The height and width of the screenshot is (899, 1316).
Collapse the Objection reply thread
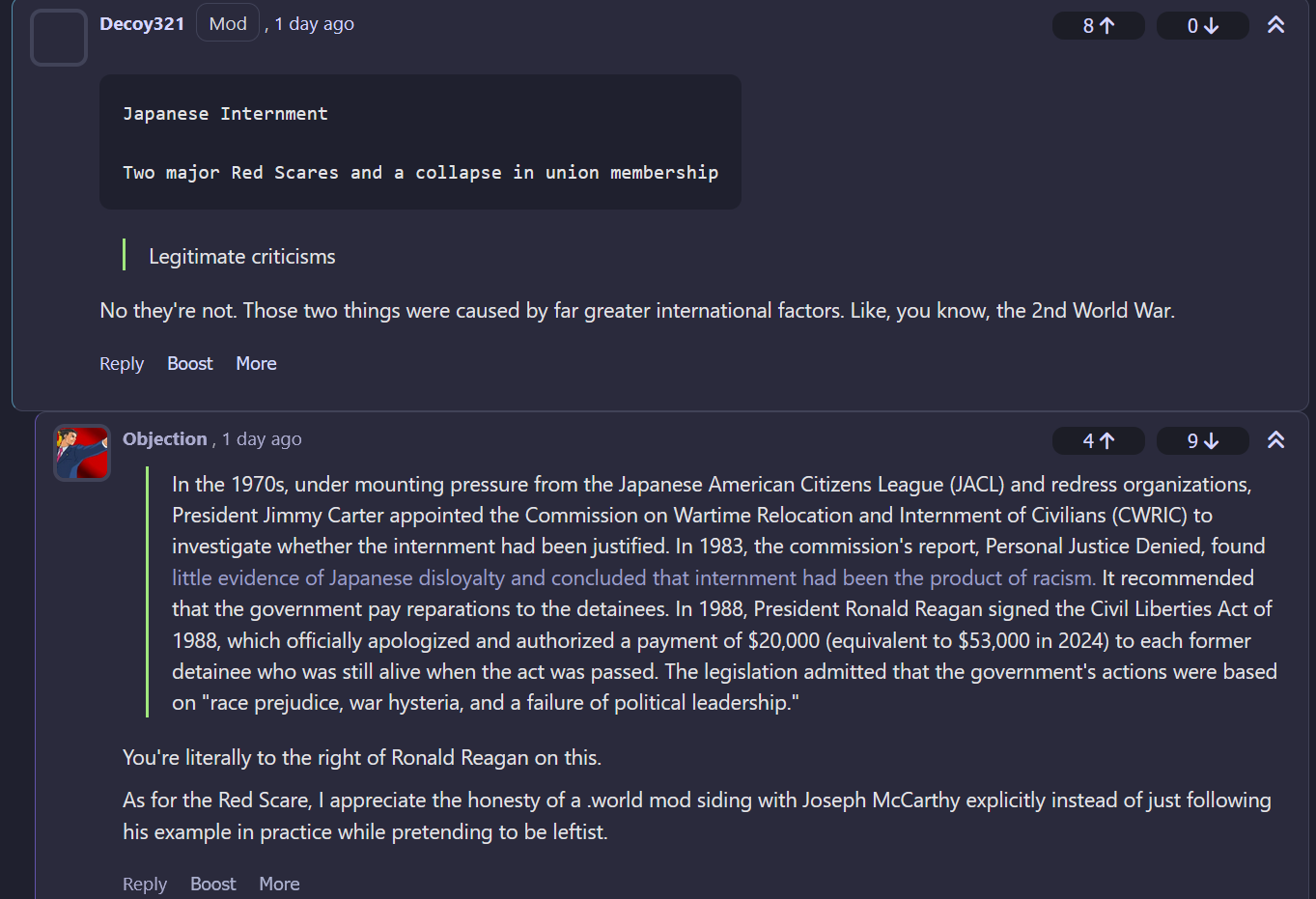(1275, 440)
